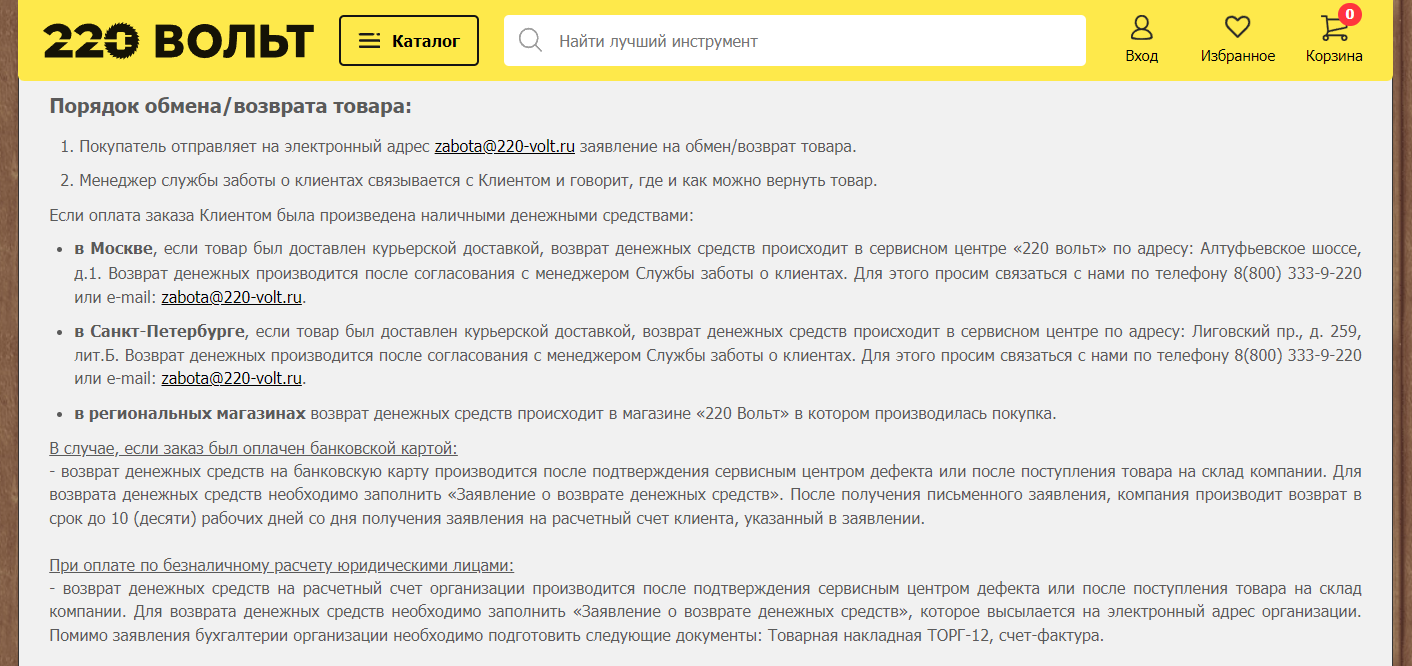Click the Вход label
The height and width of the screenshot is (666, 1412).
(1141, 56)
